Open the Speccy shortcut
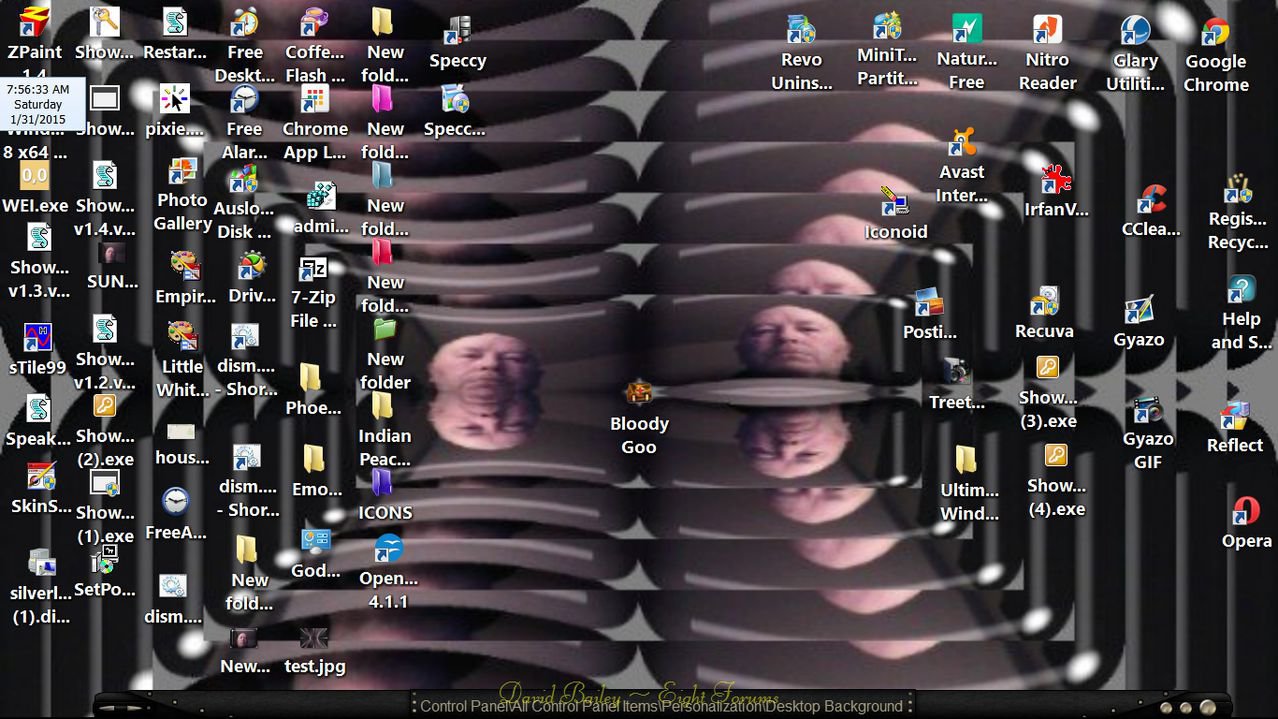1278x719 pixels. [457, 32]
